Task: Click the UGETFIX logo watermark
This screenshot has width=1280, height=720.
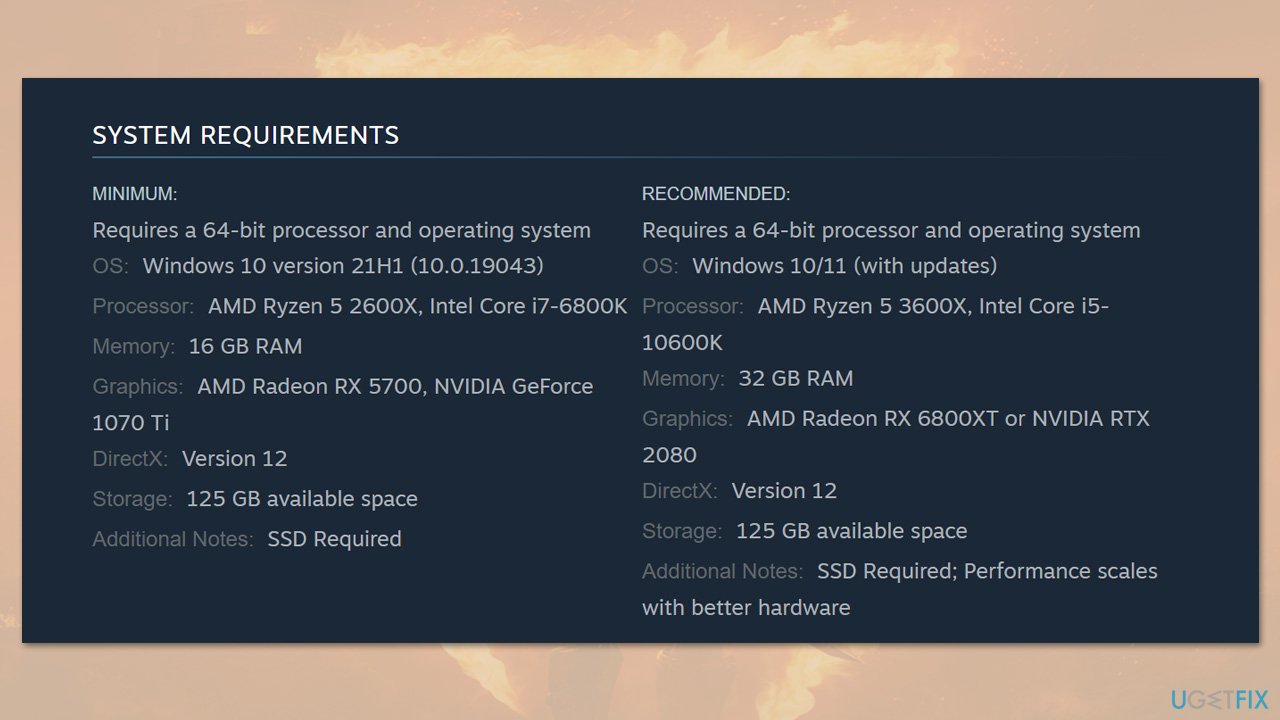Action: pyautogui.click(x=1219, y=699)
